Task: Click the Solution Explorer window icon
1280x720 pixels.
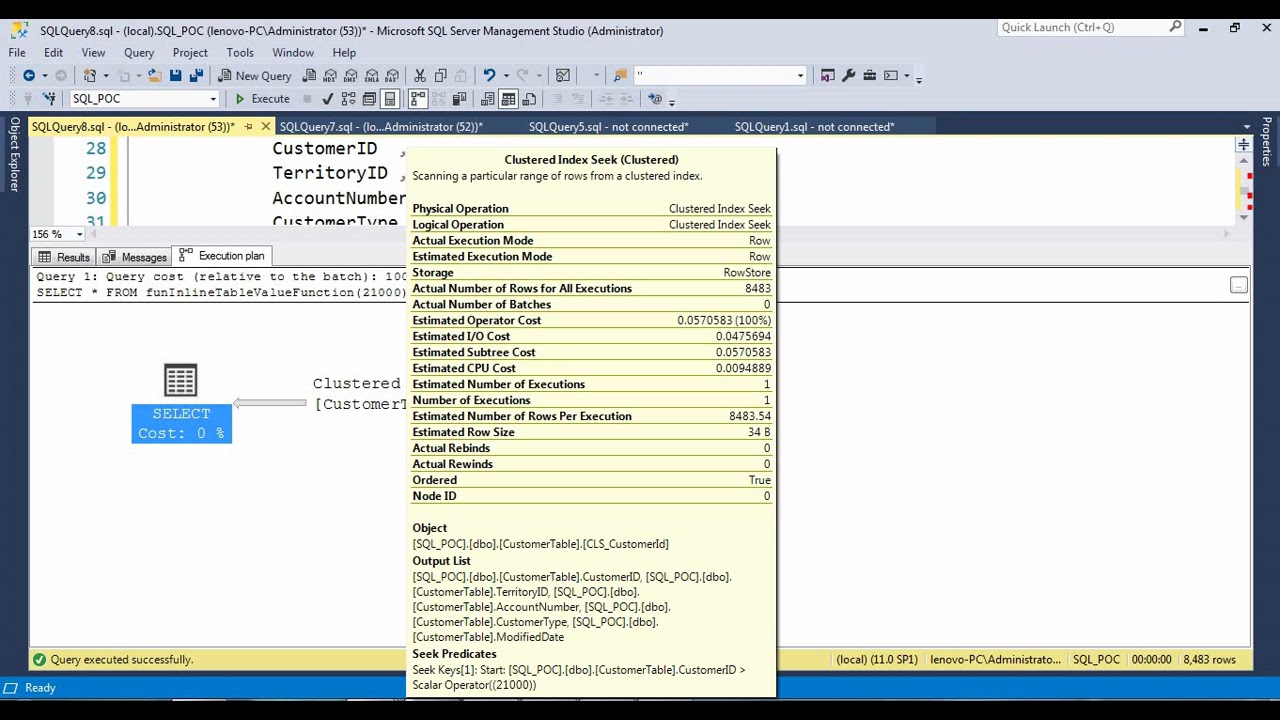Action: coord(828,75)
